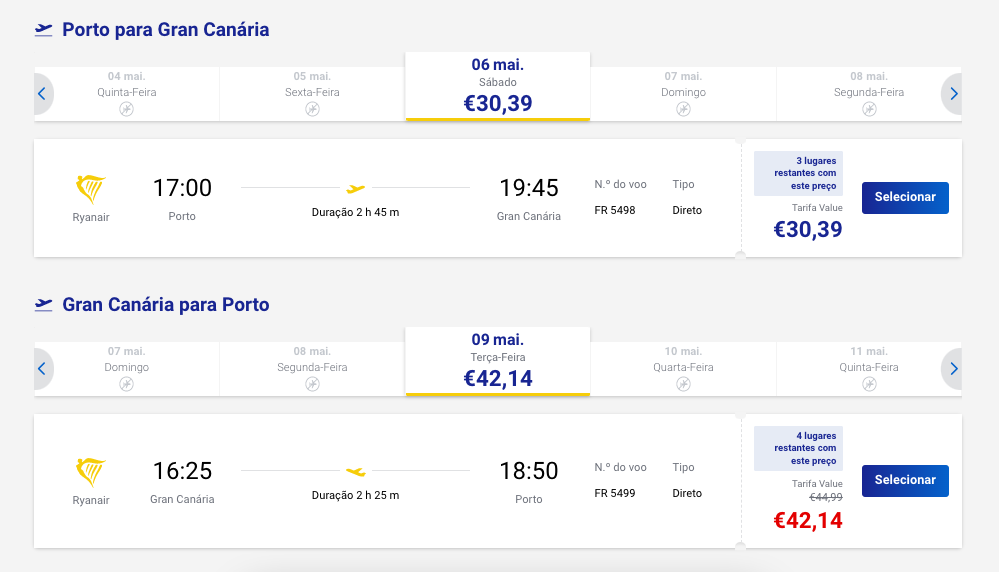Show earlier return dates with left chevron
Image resolution: width=999 pixels, height=572 pixels.
point(43,369)
